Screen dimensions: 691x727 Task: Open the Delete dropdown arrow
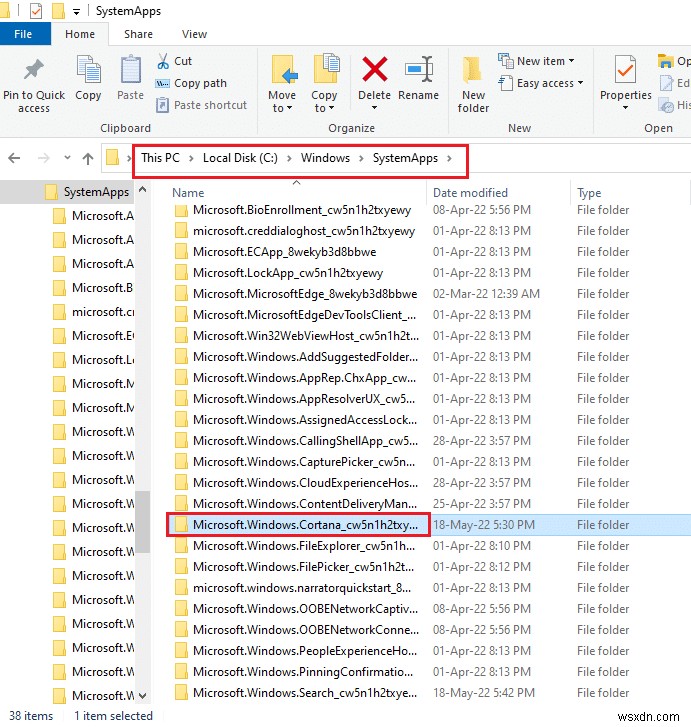click(374, 108)
